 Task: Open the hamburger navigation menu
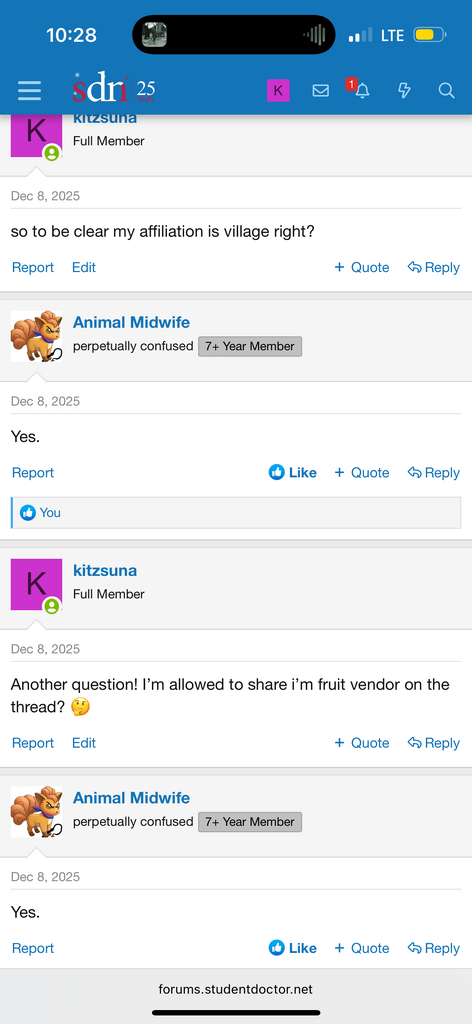[x=29, y=90]
